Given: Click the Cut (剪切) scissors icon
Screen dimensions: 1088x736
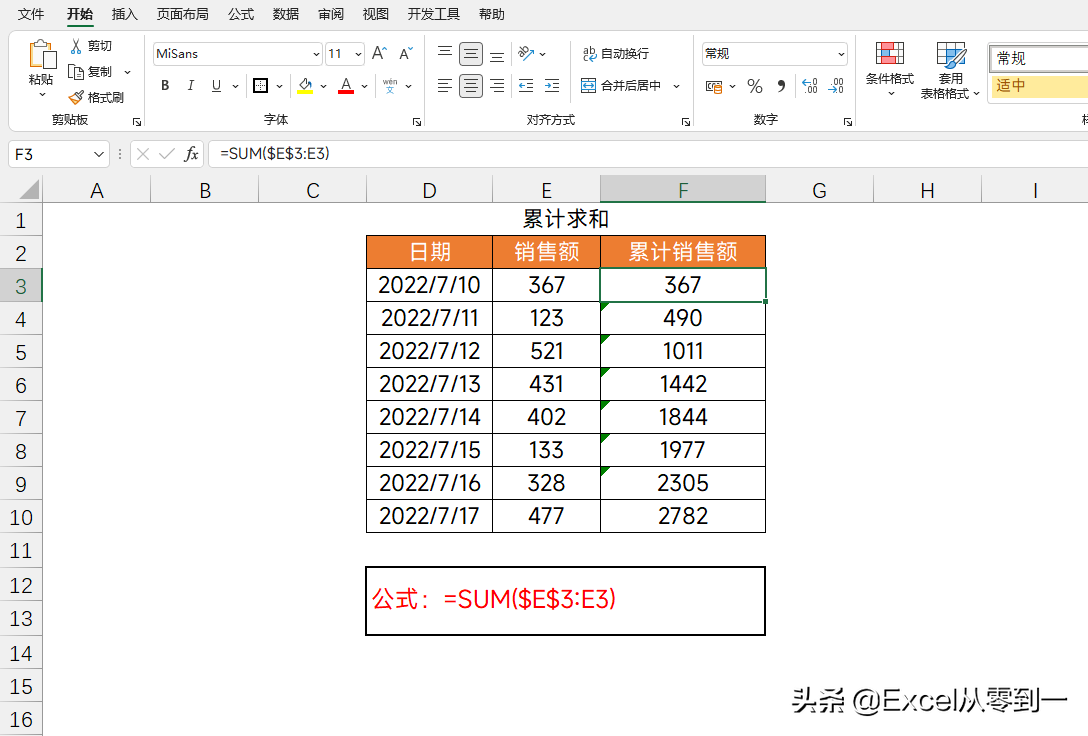Looking at the screenshot, I should [76, 46].
